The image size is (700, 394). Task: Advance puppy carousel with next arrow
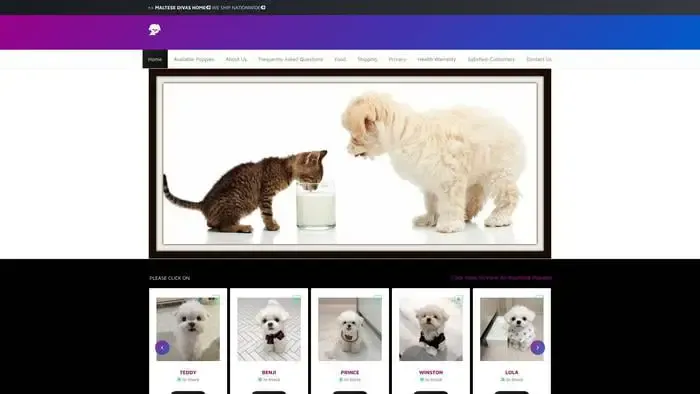[538, 347]
